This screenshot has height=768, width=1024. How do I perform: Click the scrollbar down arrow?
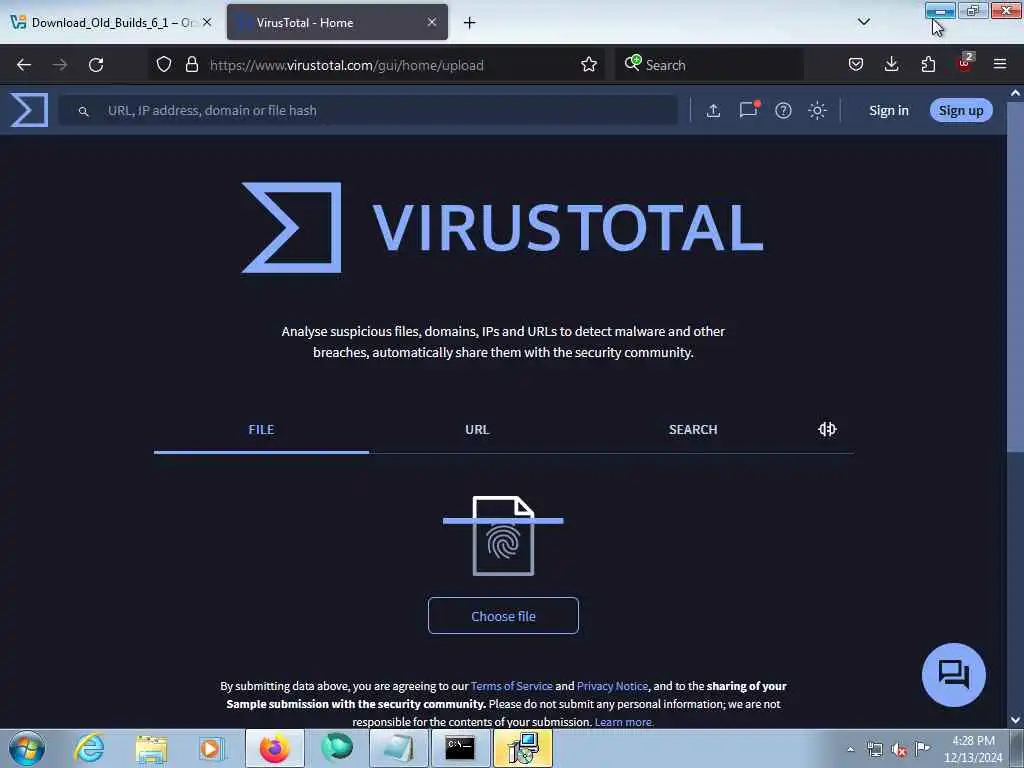point(1015,720)
